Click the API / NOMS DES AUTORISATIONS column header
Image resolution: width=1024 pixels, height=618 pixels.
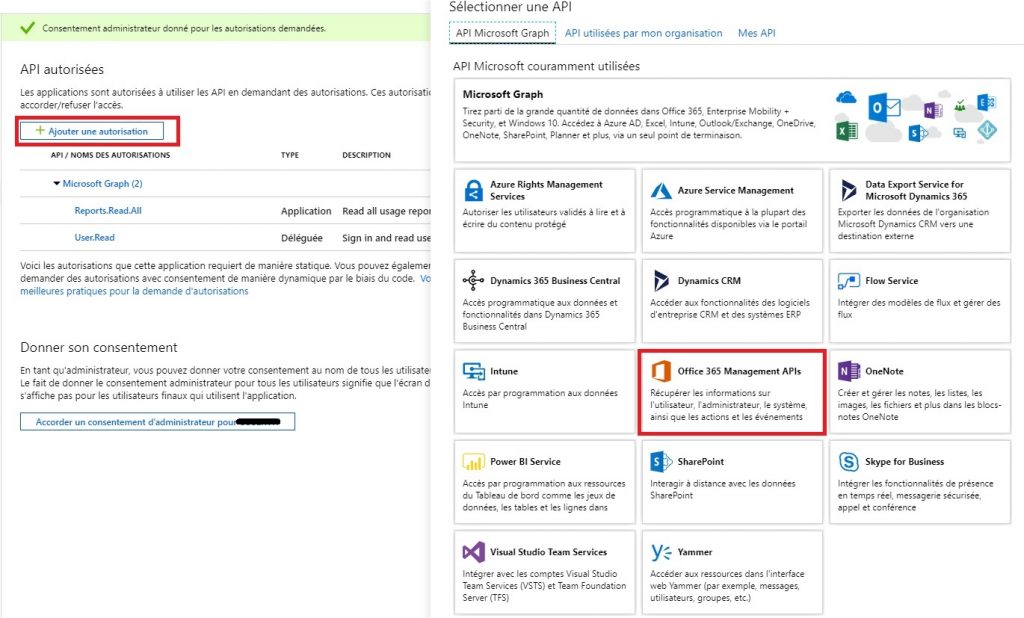click(110, 155)
